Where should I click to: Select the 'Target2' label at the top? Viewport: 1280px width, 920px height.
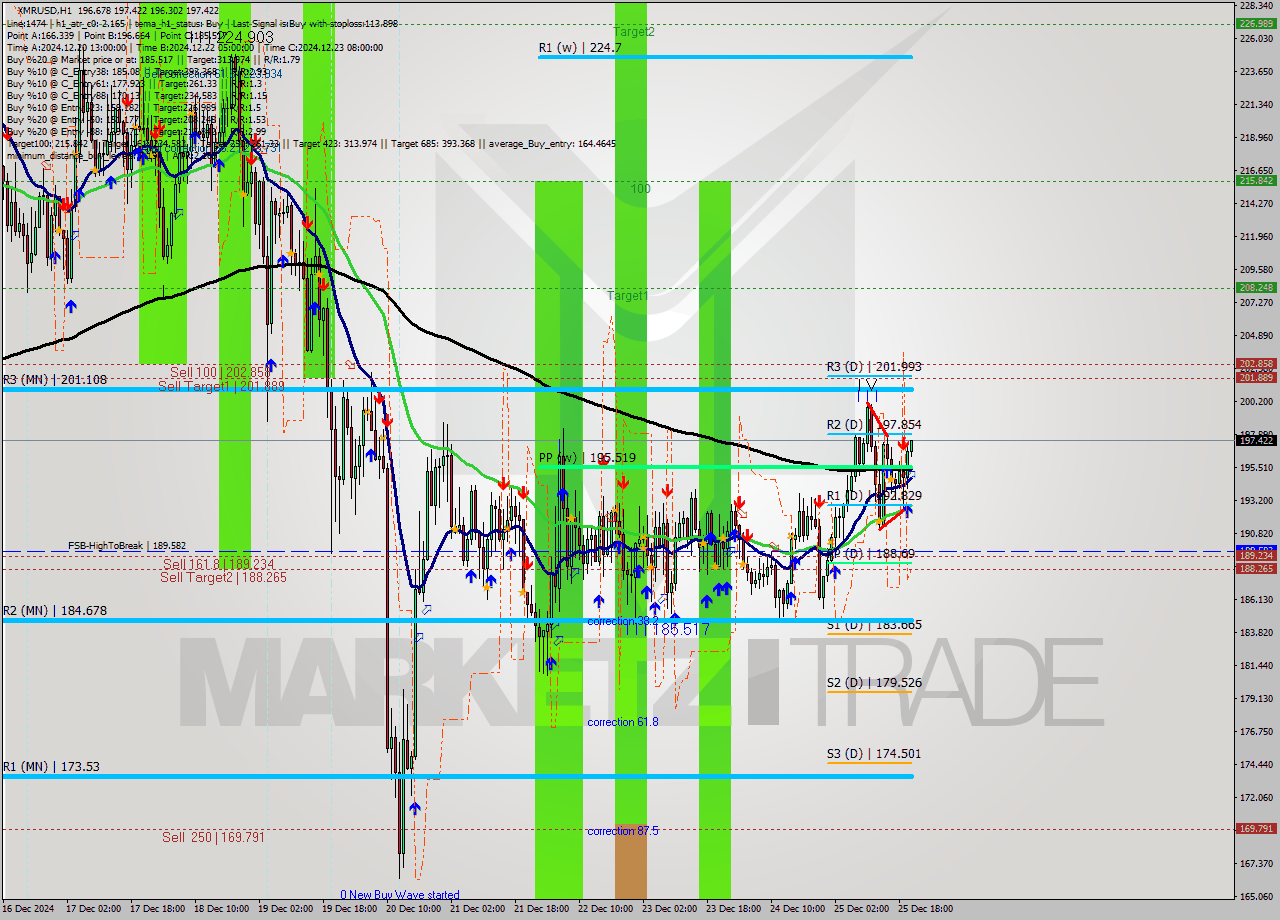point(634,32)
